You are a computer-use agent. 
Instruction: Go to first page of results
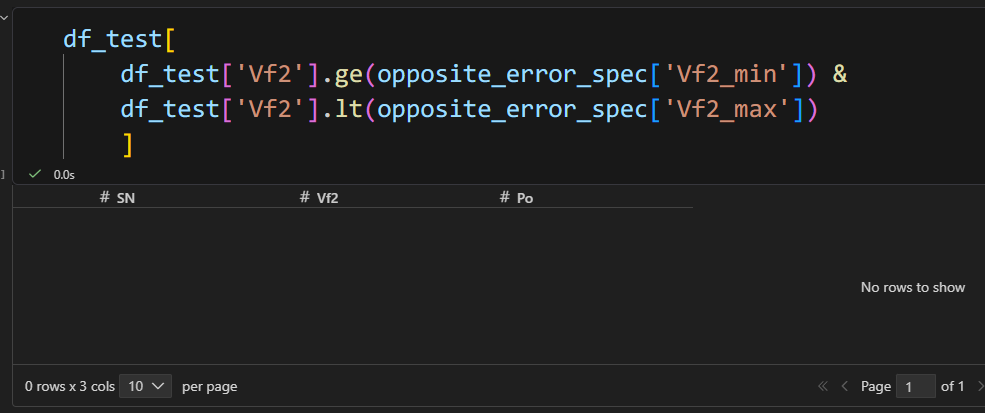(x=823, y=386)
